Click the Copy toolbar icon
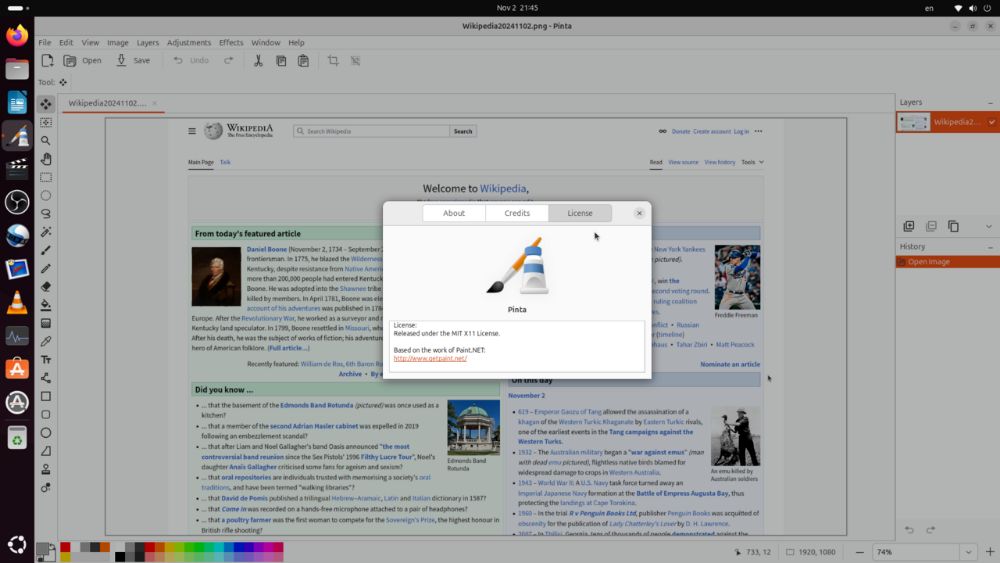The height and width of the screenshot is (563, 1000). click(x=281, y=61)
